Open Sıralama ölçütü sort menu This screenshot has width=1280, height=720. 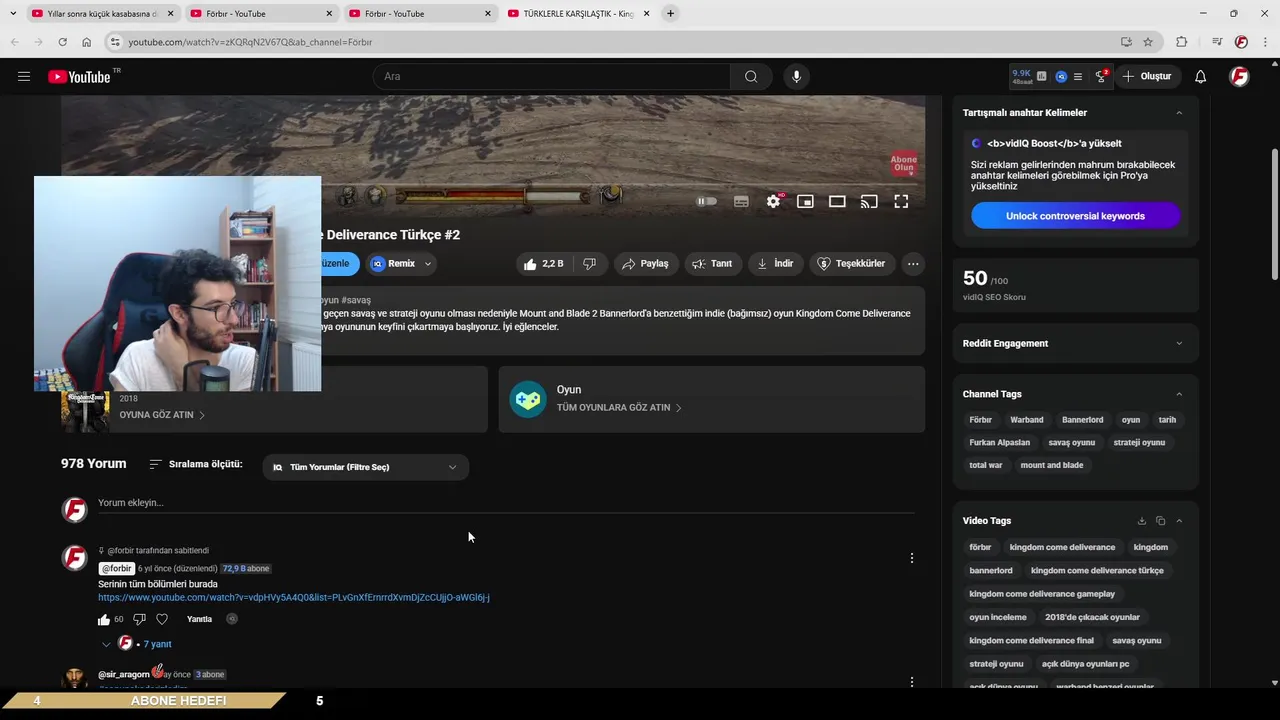(x=196, y=464)
